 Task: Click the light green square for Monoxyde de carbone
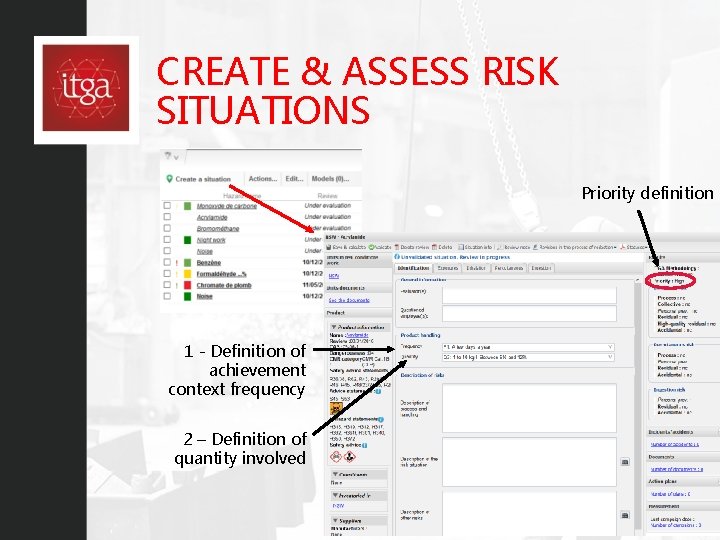pyautogui.click(x=187, y=206)
